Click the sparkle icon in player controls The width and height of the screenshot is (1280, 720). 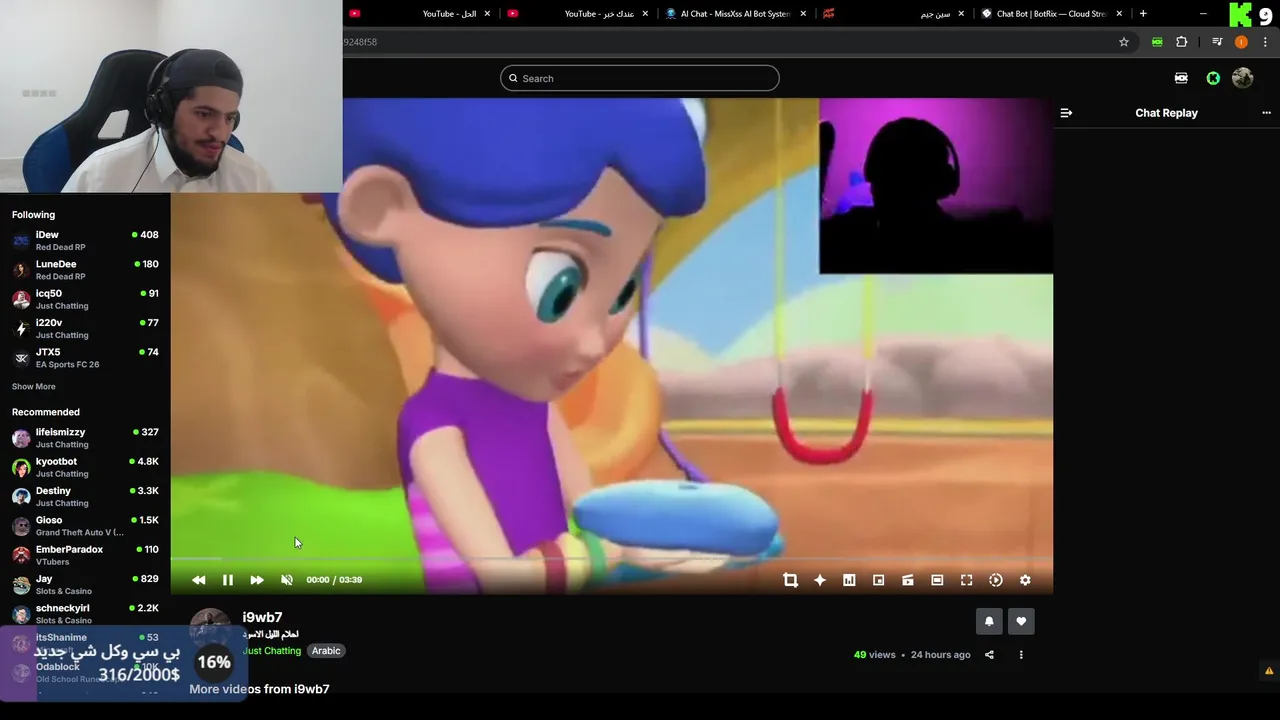coord(820,580)
